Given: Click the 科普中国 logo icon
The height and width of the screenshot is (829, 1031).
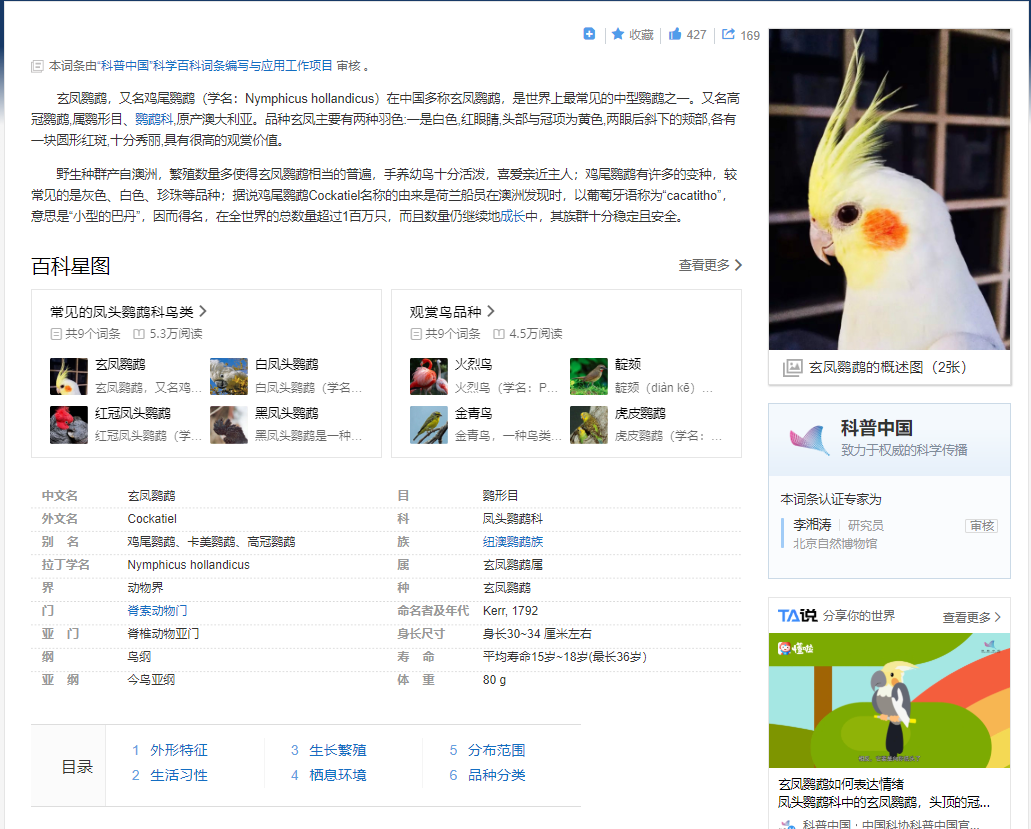Looking at the screenshot, I should [x=809, y=439].
